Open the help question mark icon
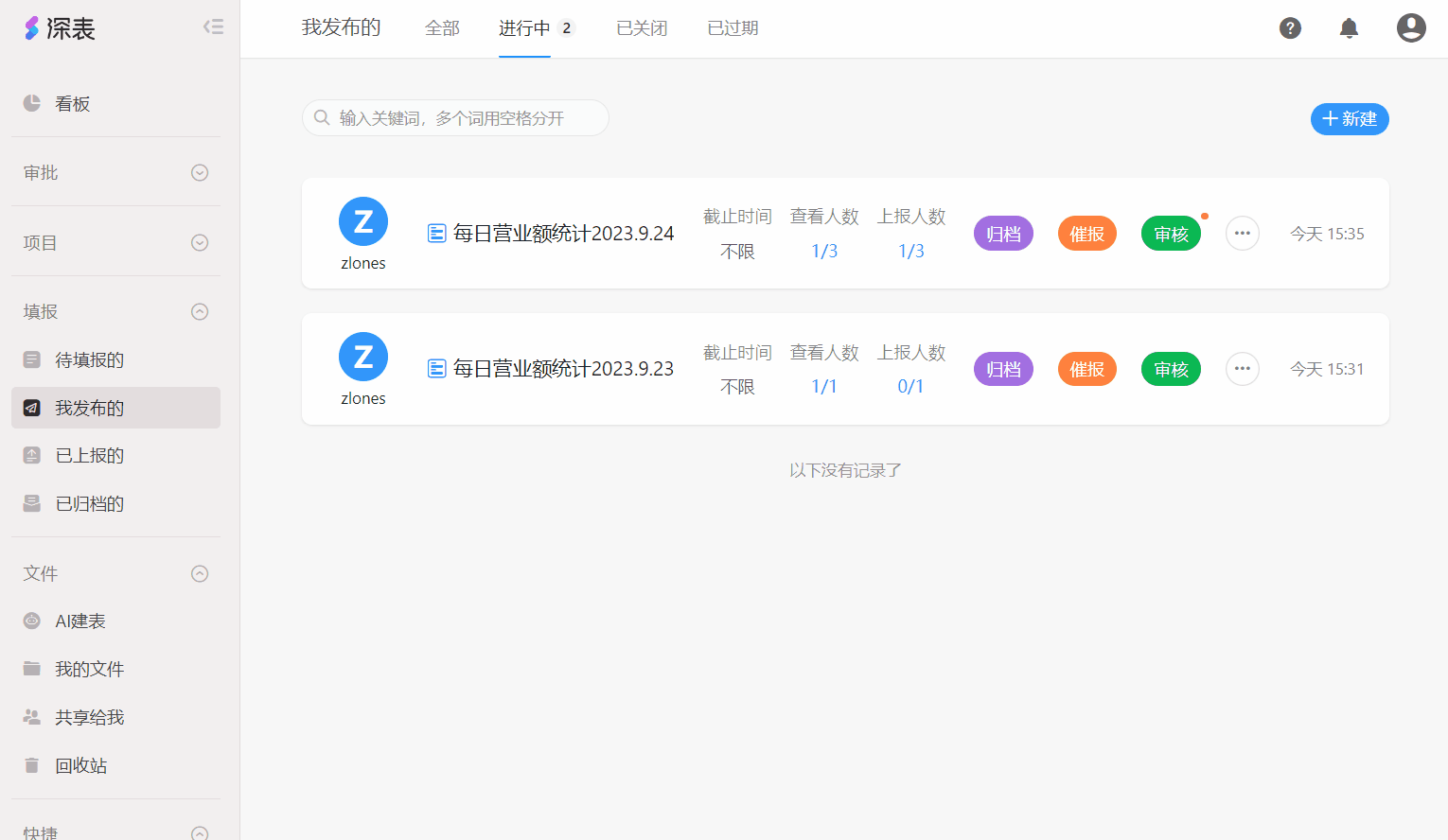The image size is (1448, 840). point(1290,28)
